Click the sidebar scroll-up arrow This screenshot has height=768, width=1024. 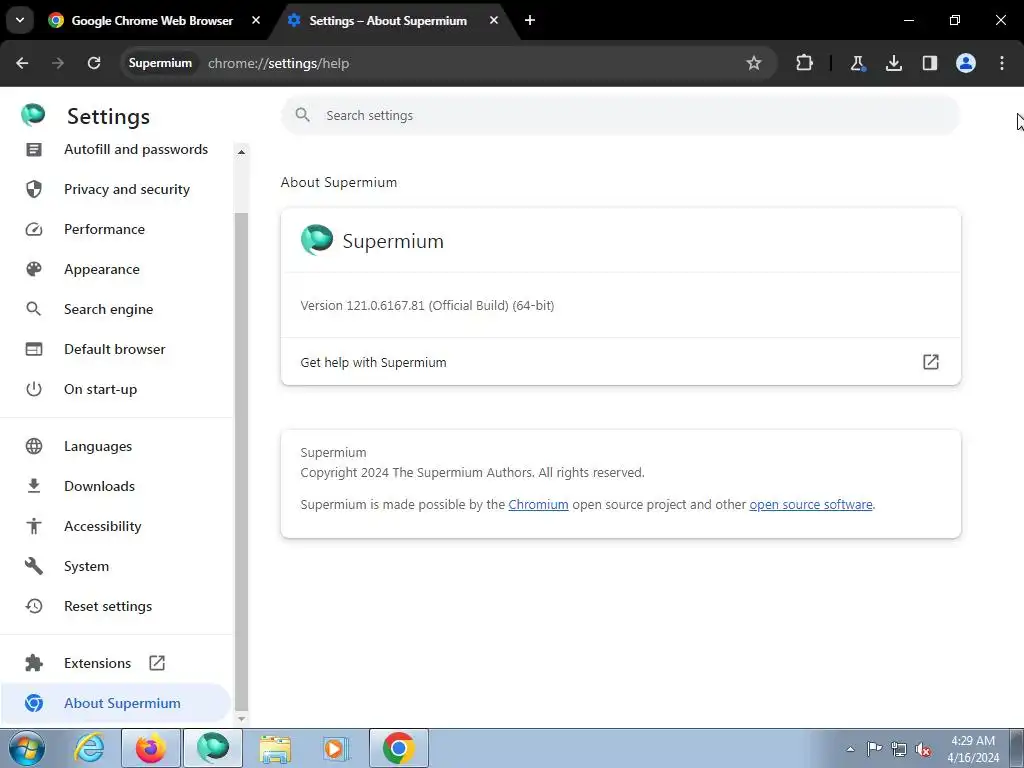pos(242,152)
